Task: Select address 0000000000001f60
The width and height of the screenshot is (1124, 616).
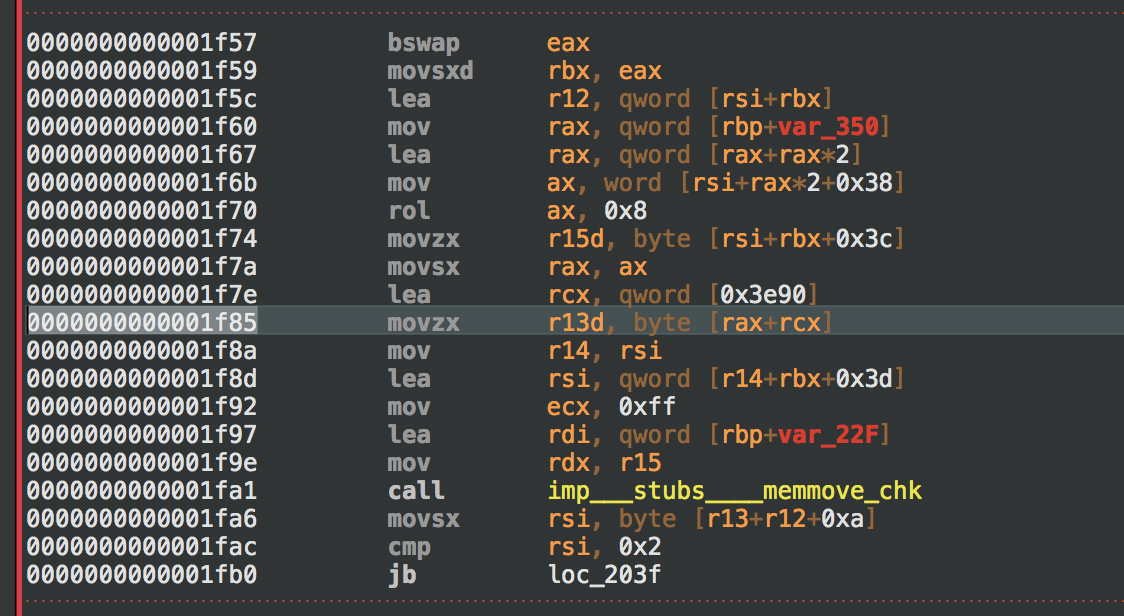Action: tap(142, 127)
